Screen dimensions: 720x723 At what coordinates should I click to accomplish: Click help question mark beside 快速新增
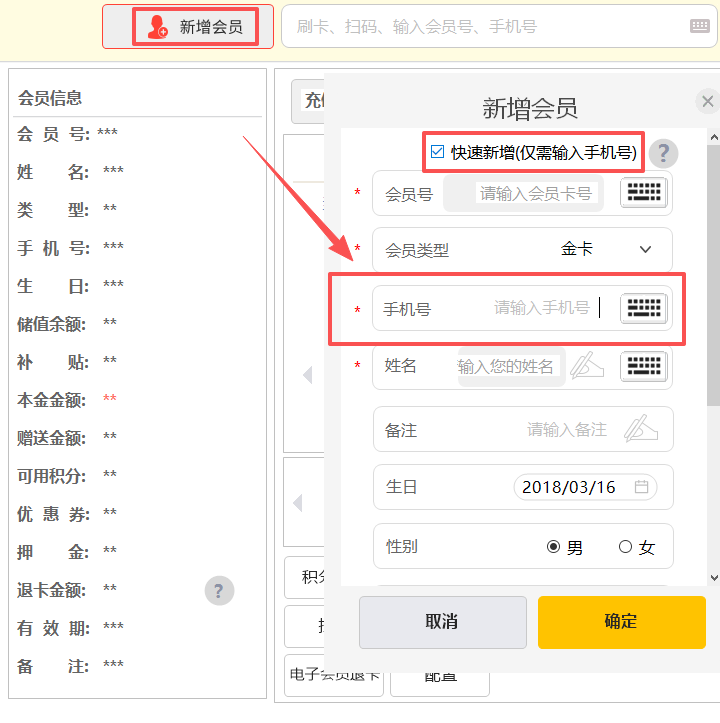(663, 153)
